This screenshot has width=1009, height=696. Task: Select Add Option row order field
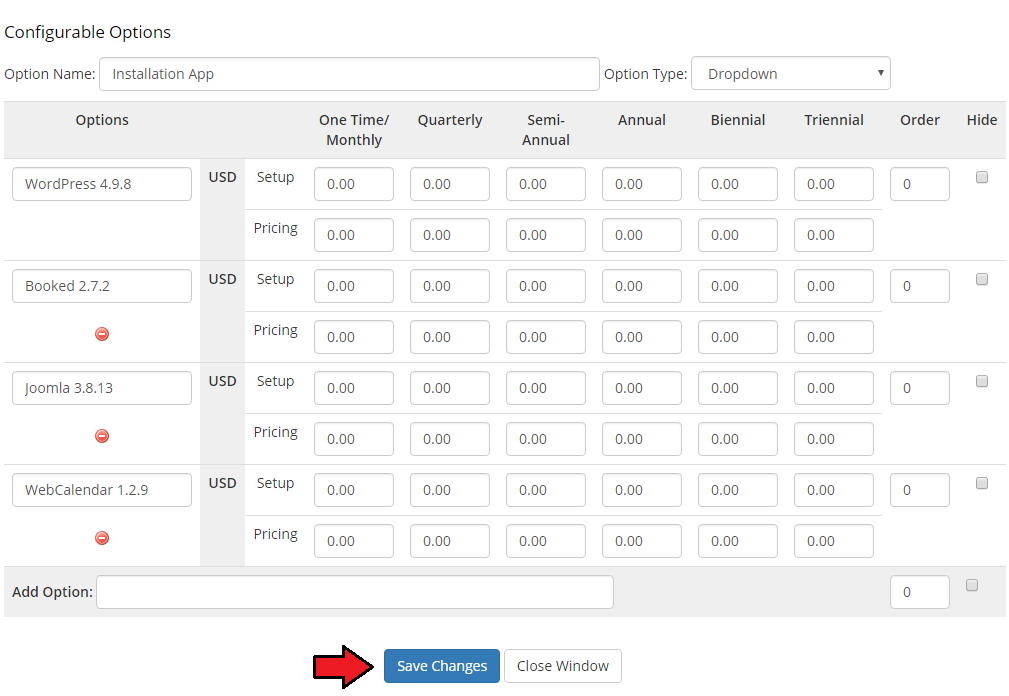[x=920, y=592]
